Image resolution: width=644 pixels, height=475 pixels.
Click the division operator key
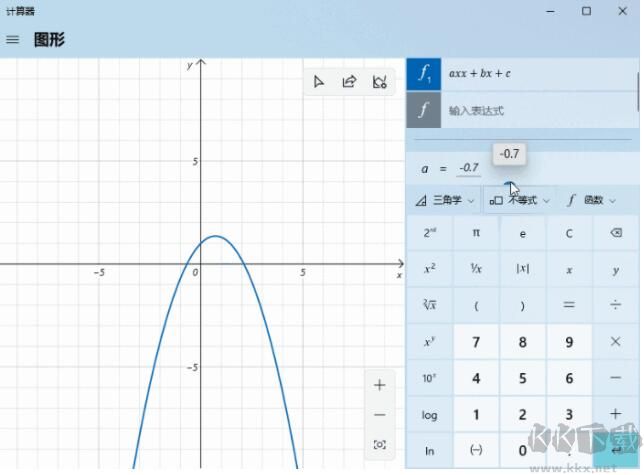pos(616,305)
